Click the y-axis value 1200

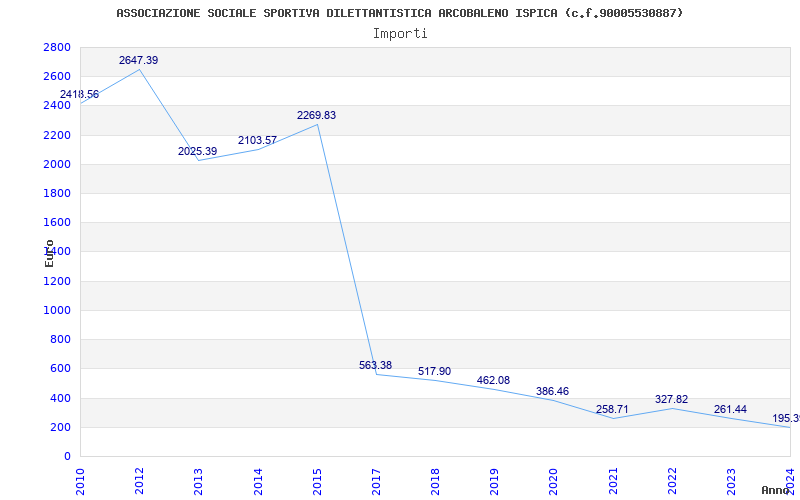pyautogui.click(x=57, y=281)
